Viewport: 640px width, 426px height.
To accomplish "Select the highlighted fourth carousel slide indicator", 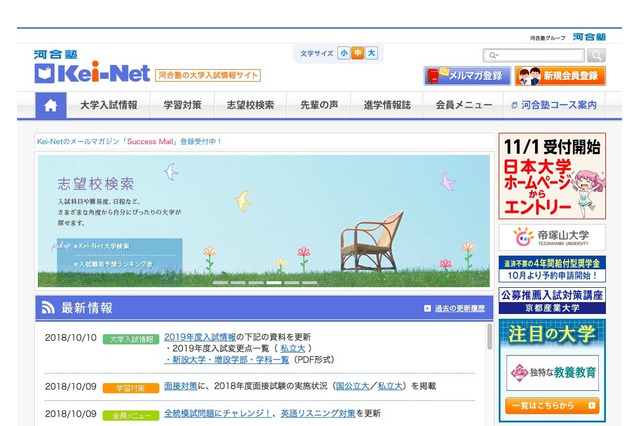I will click(274, 282).
